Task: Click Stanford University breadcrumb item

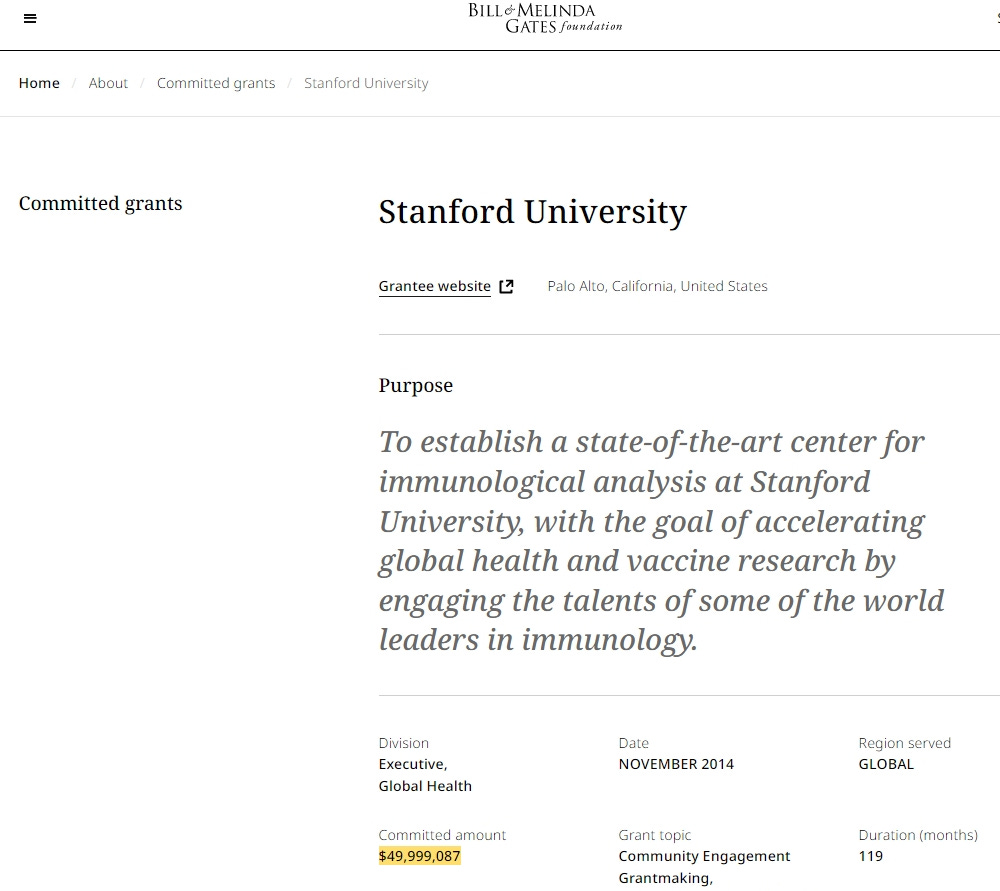Action: (366, 83)
